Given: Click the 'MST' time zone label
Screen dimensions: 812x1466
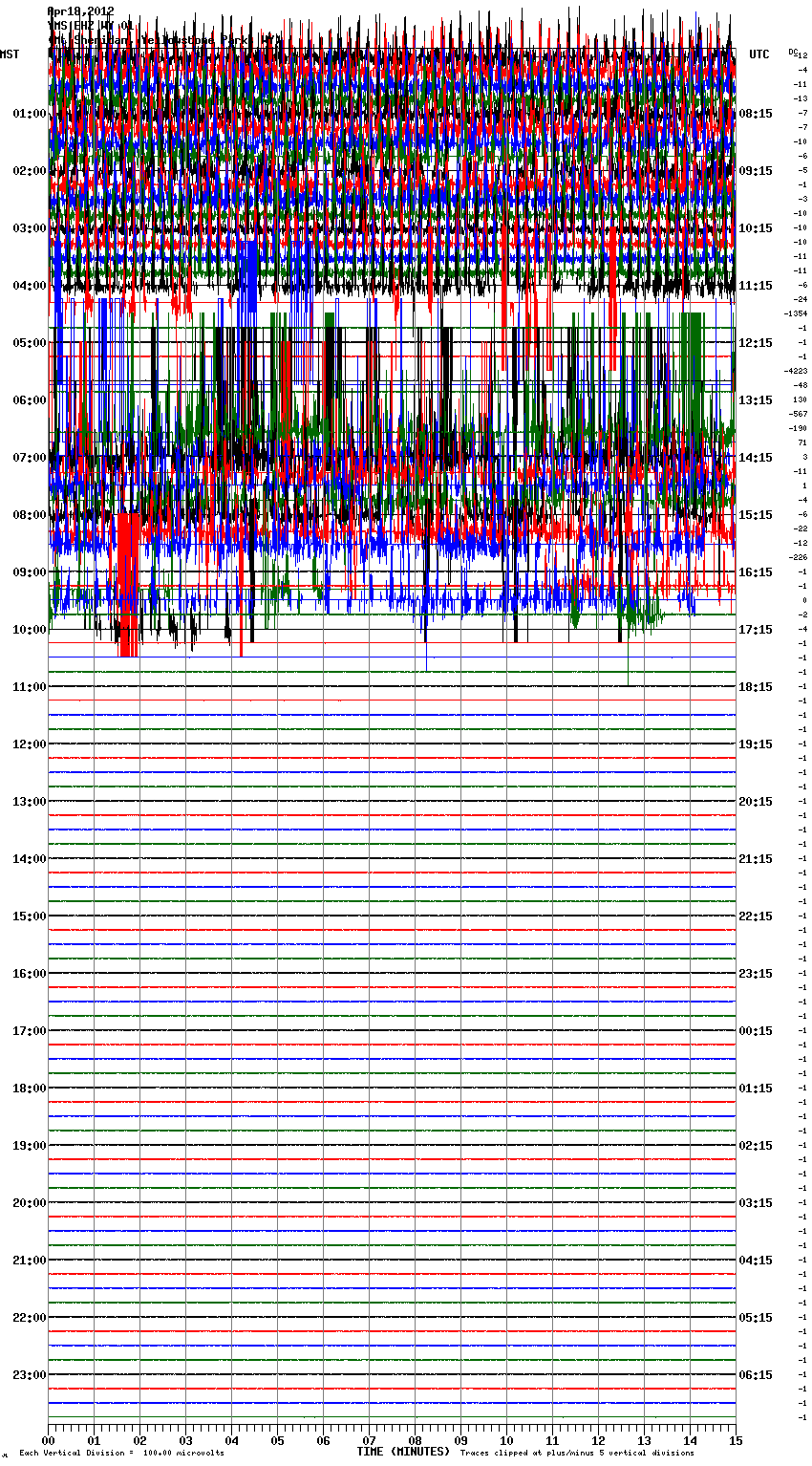Looking at the screenshot, I should pyautogui.click(x=10, y=54).
